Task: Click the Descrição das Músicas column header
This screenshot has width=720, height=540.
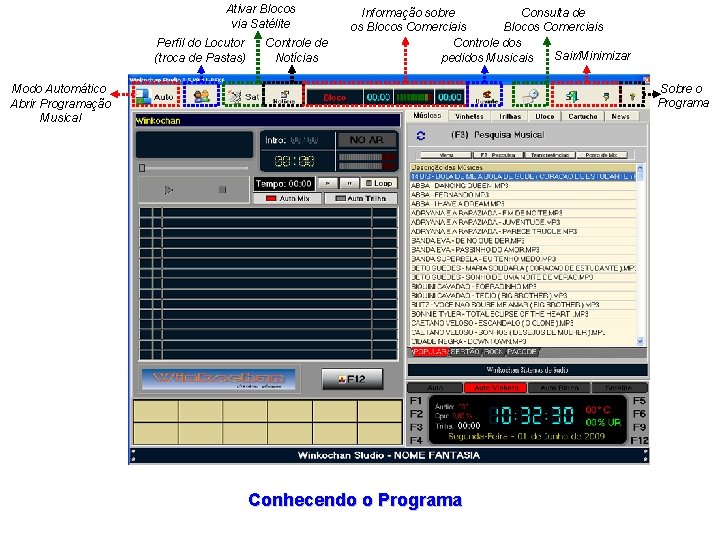Action: tap(523, 168)
